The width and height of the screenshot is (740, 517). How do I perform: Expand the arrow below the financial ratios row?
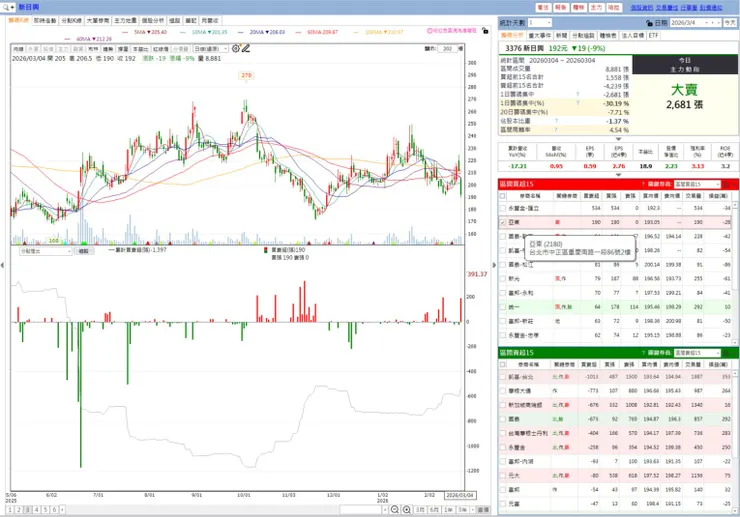[x=618, y=175]
